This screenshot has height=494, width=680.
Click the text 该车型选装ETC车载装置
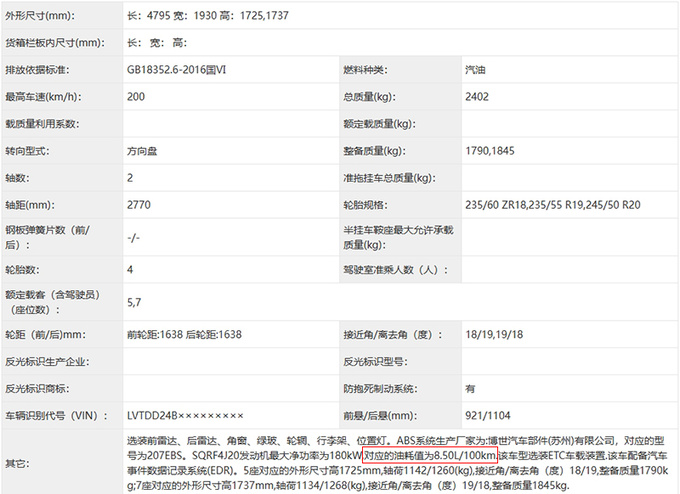tap(551, 455)
